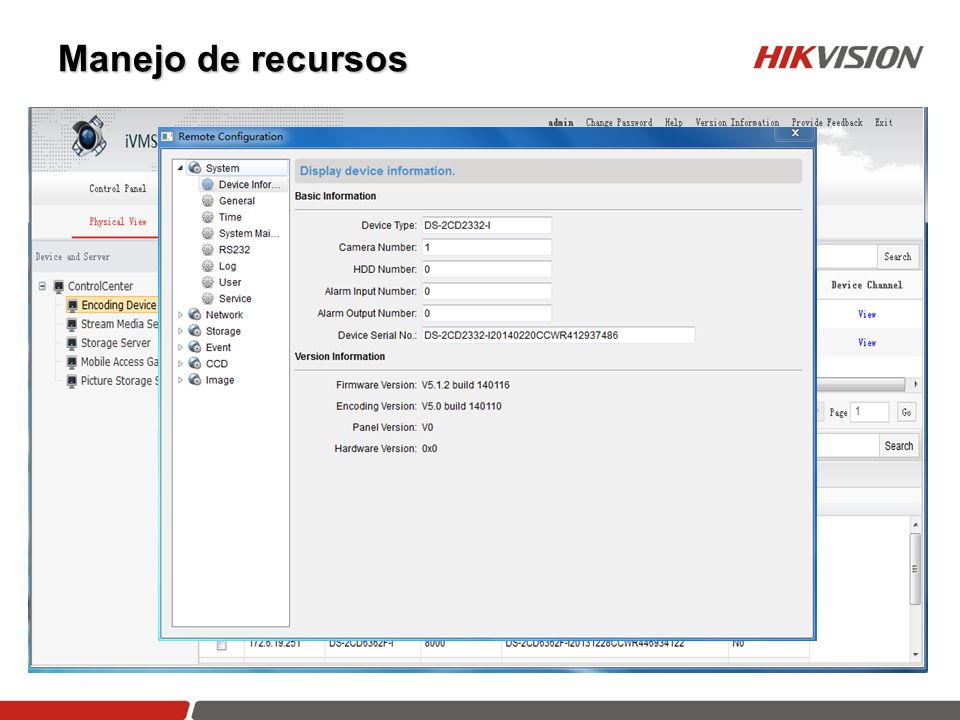This screenshot has height=720, width=960.
Task: Click the gear icon next to General
Action: tap(208, 201)
